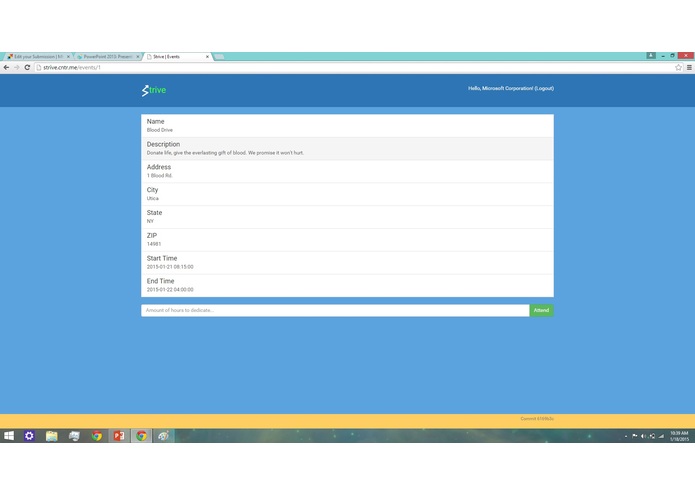Click the "Utica" city value
Viewport: 695px width, 494px height.
coord(152,198)
